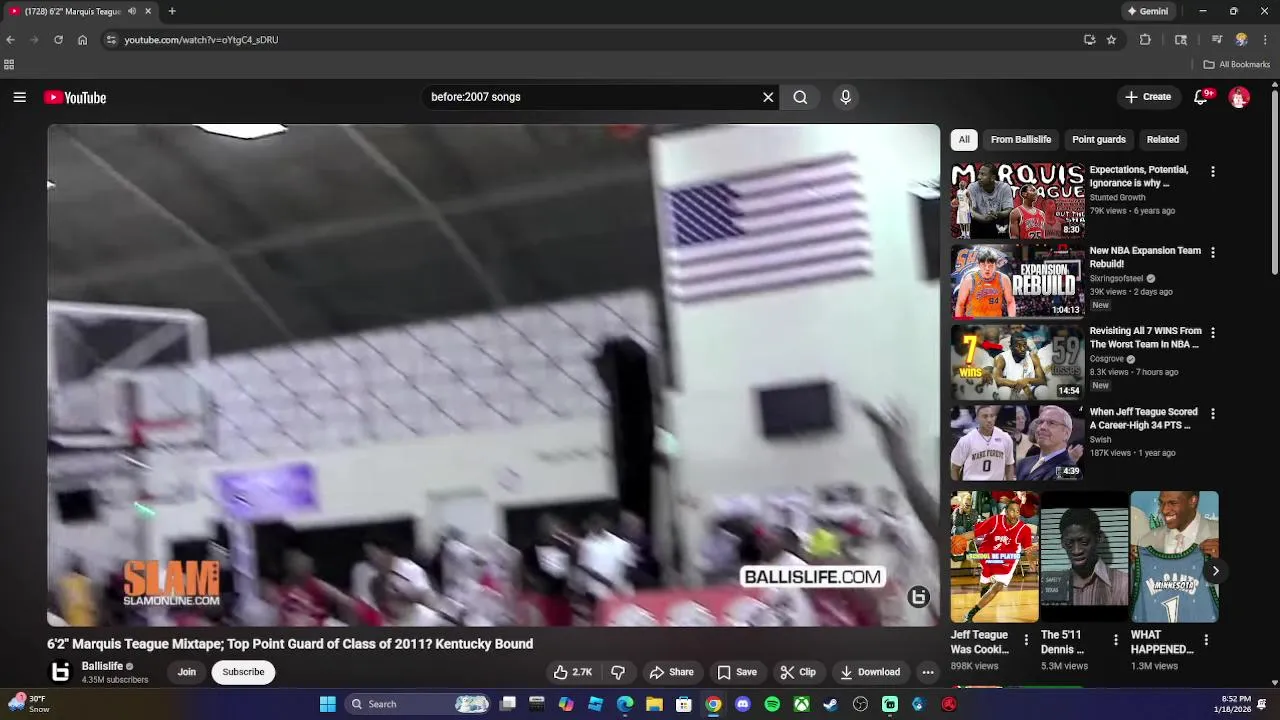This screenshot has width=1280, height=720.
Task: Click in the Chrome address bar URL
Action: (x=201, y=40)
